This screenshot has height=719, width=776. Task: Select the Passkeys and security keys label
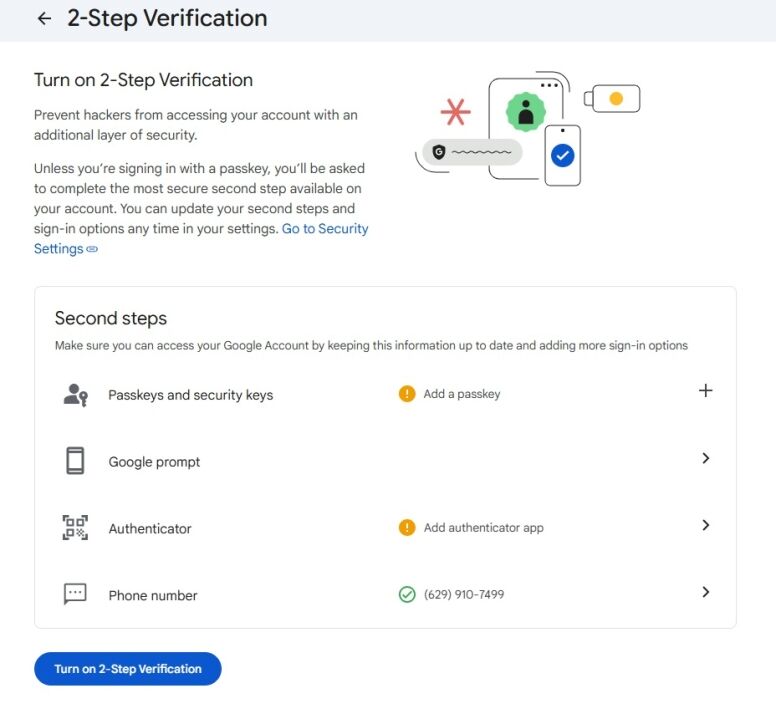click(x=190, y=395)
